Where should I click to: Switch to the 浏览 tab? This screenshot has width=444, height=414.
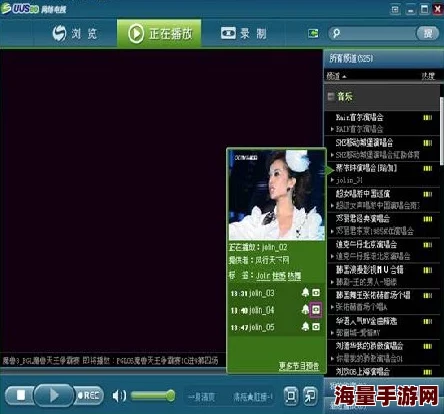pos(75,33)
